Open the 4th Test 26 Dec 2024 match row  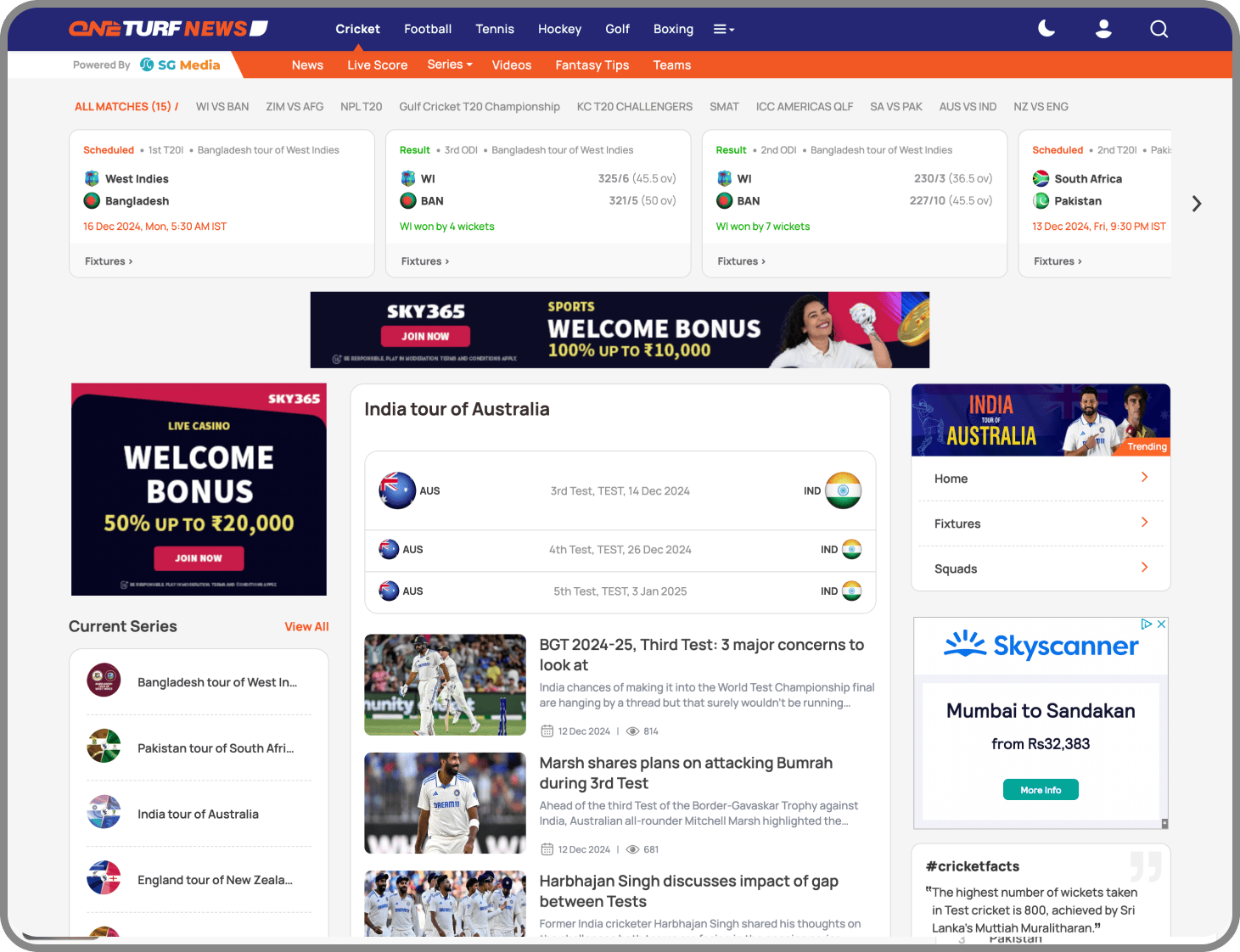click(x=620, y=550)
